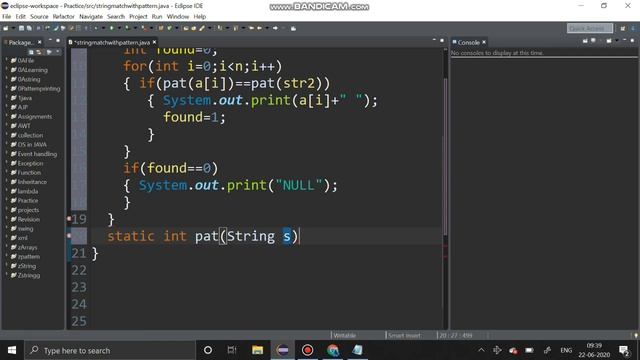The image size is (640, 360).
Task: Minimize the editor area
Action: [434, 40]
